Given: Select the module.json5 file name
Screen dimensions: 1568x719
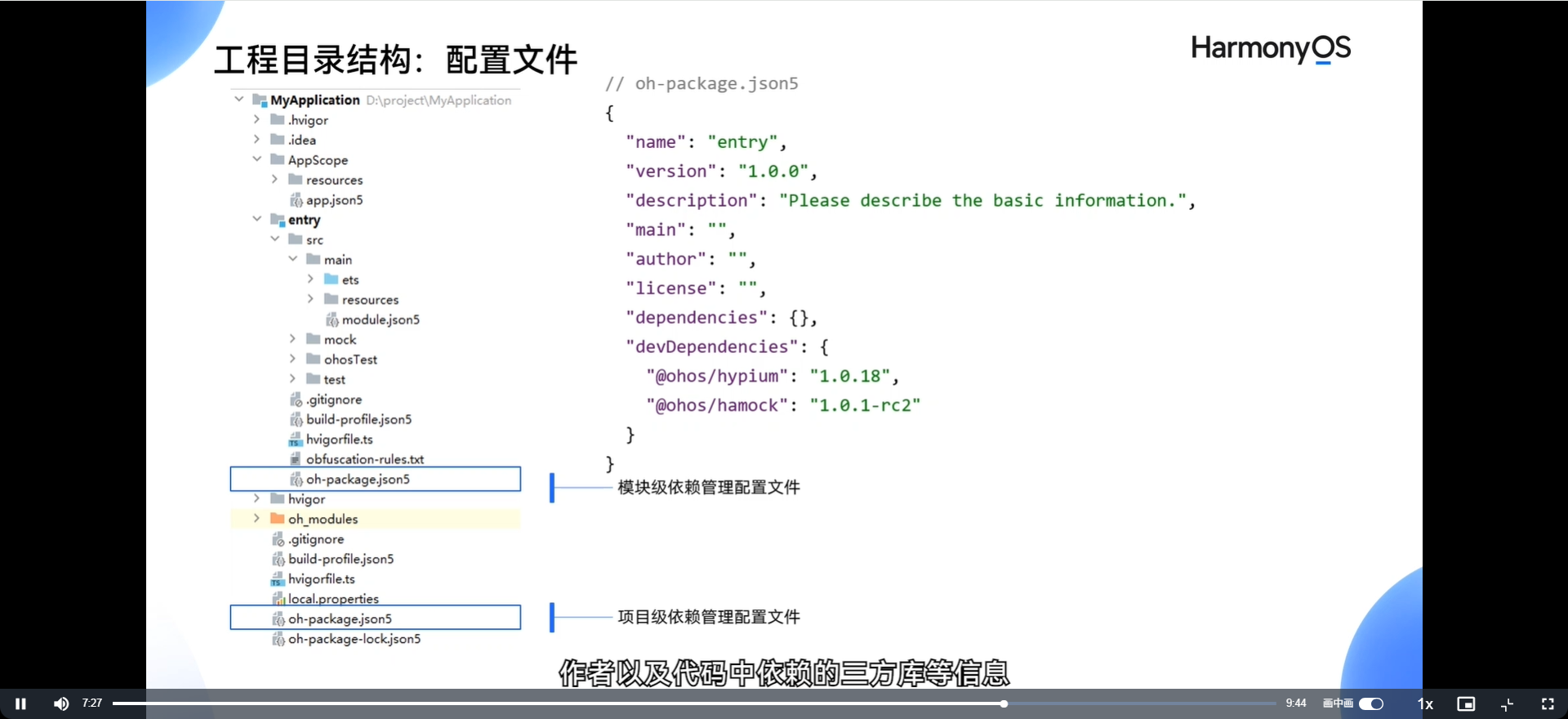Looking at the screenshot, I should (x=381, y=319).
